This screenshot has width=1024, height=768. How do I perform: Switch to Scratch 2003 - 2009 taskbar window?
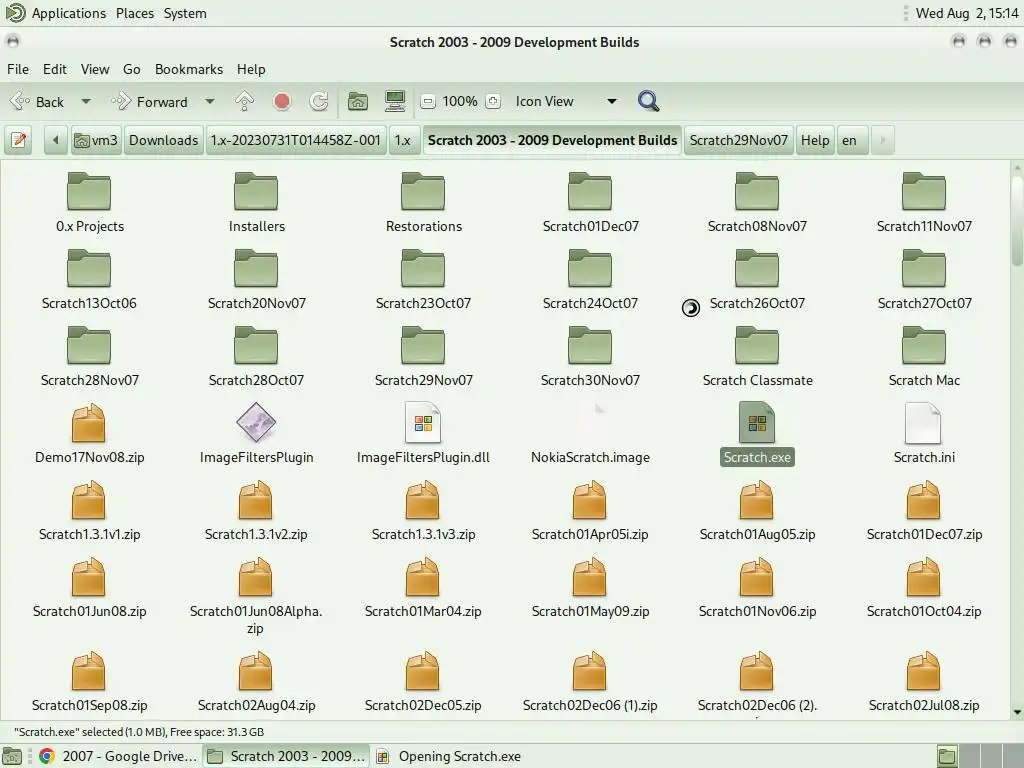[286, 756]
